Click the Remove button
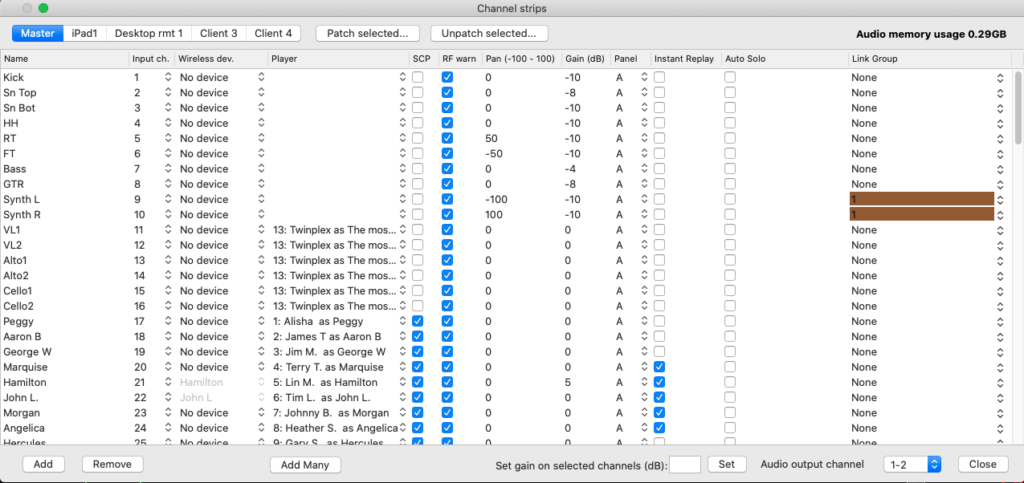The width and height of the screenshot is (1024, 483). pos(112,464)
